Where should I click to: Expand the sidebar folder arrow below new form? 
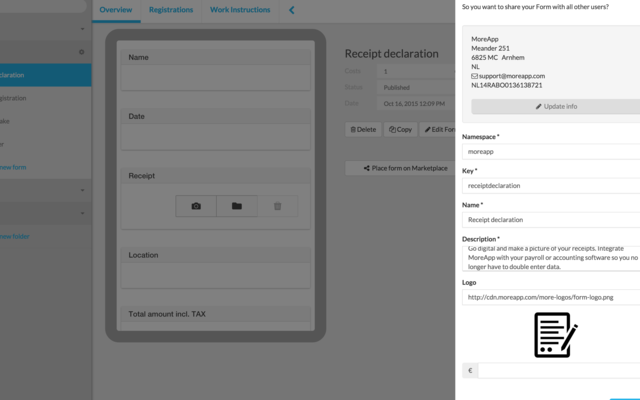coord(82,190)
